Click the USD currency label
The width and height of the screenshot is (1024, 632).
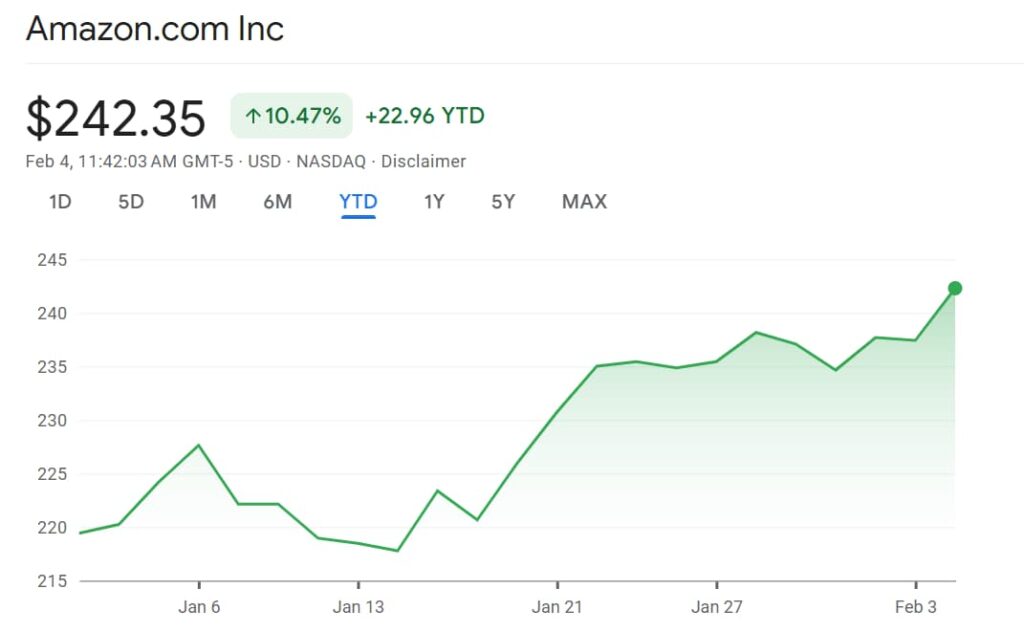264,161
